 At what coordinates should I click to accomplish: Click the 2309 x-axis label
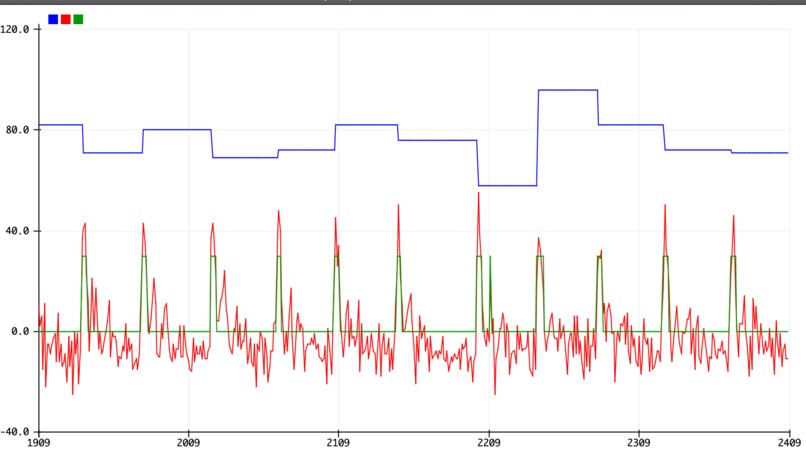pos(638,443)
